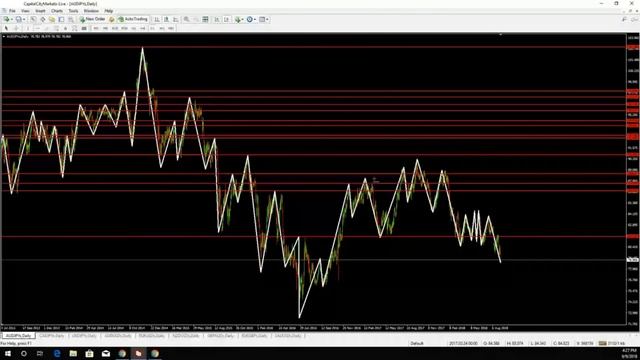Open the Strategy Tester icon
The image size is (640, 360).
(71, 19)
